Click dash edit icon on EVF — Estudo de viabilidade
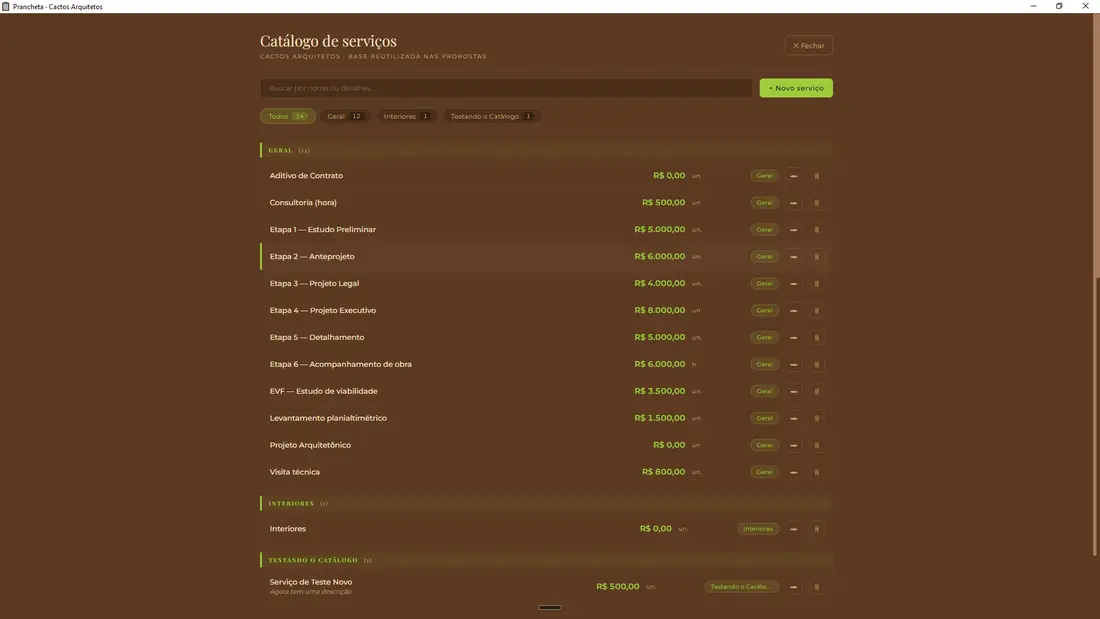The width and height of the screenshot is (1100, 619). (x=793, y=392)
